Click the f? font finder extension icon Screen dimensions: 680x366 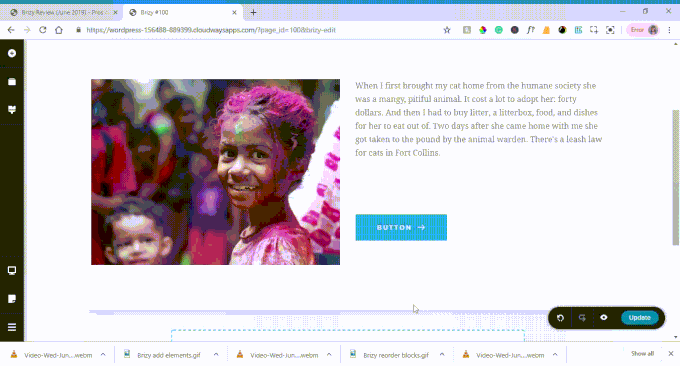pyautogui.click(x=530, y=30)
